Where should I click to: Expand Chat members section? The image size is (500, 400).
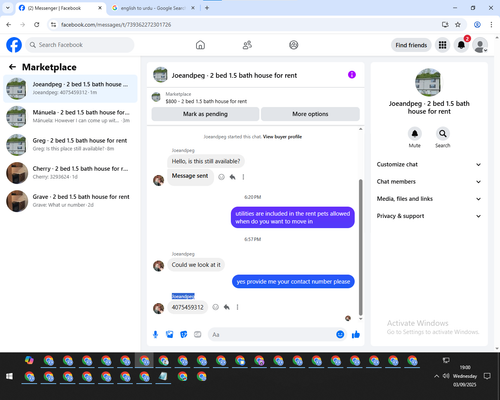click(x=429, y=182)
